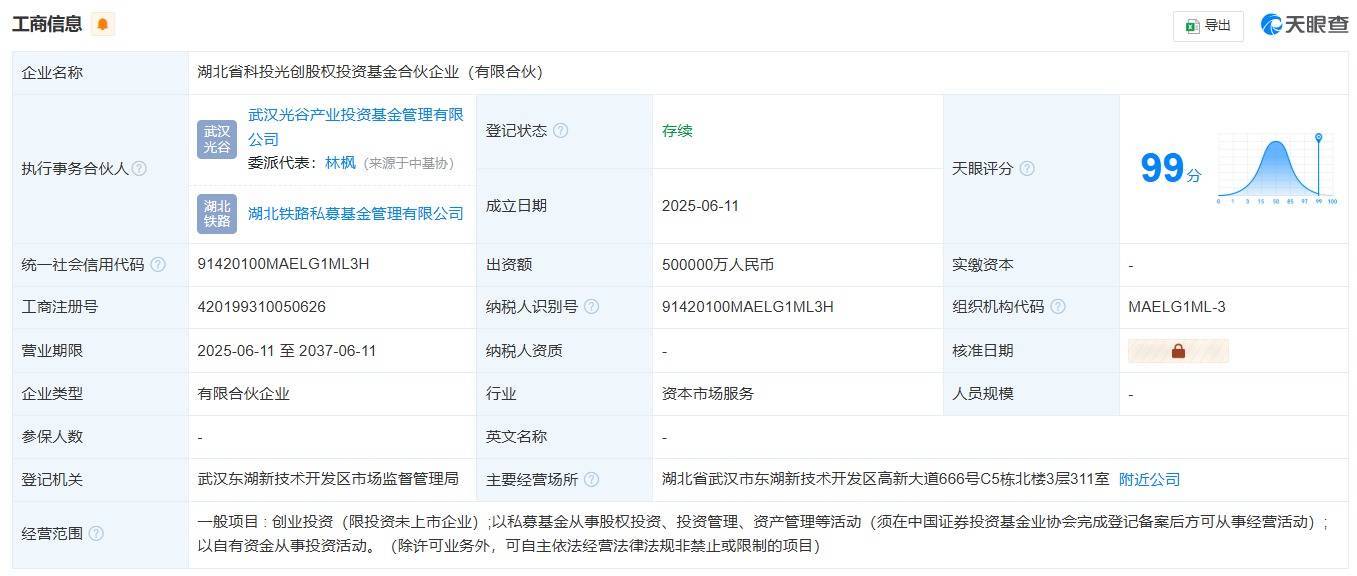Click the 经营范围 description text
The width and height of the screenshot is (1357, 576).
point(764,534)
